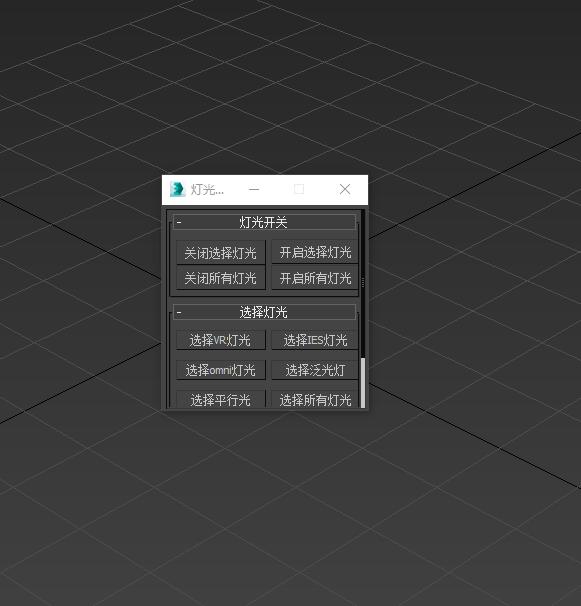Minimize the 灯光 dialog window
This screenshot has height=606, width=581.
coord(254,189)
